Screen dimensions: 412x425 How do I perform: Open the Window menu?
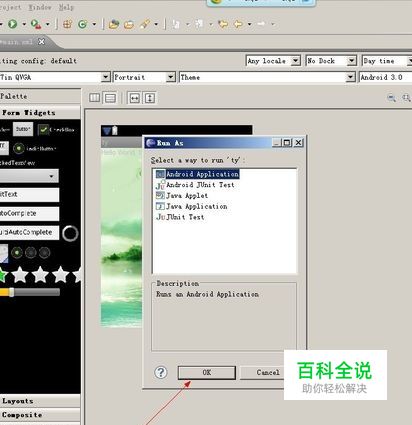pyautogui.click(x=40, y=7)
